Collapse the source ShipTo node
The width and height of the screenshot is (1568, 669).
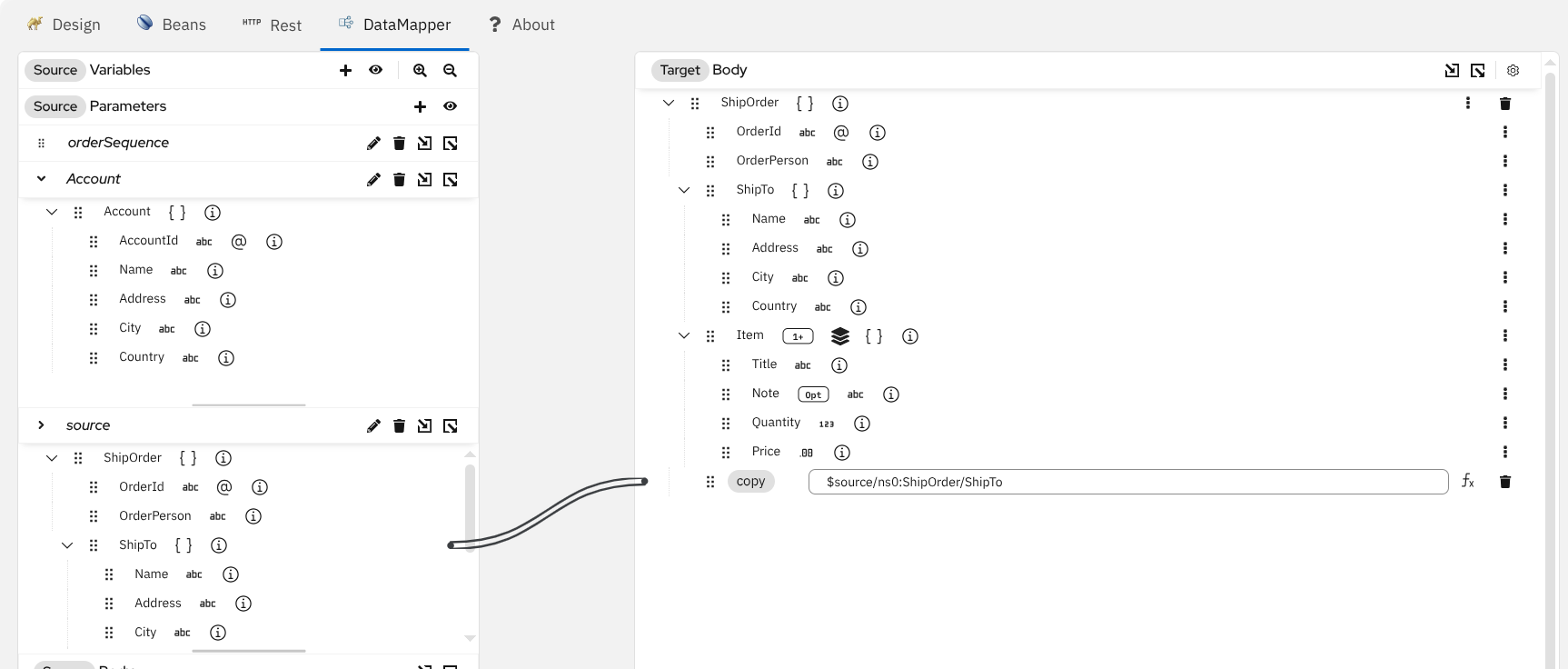click(x=67, y=545)
